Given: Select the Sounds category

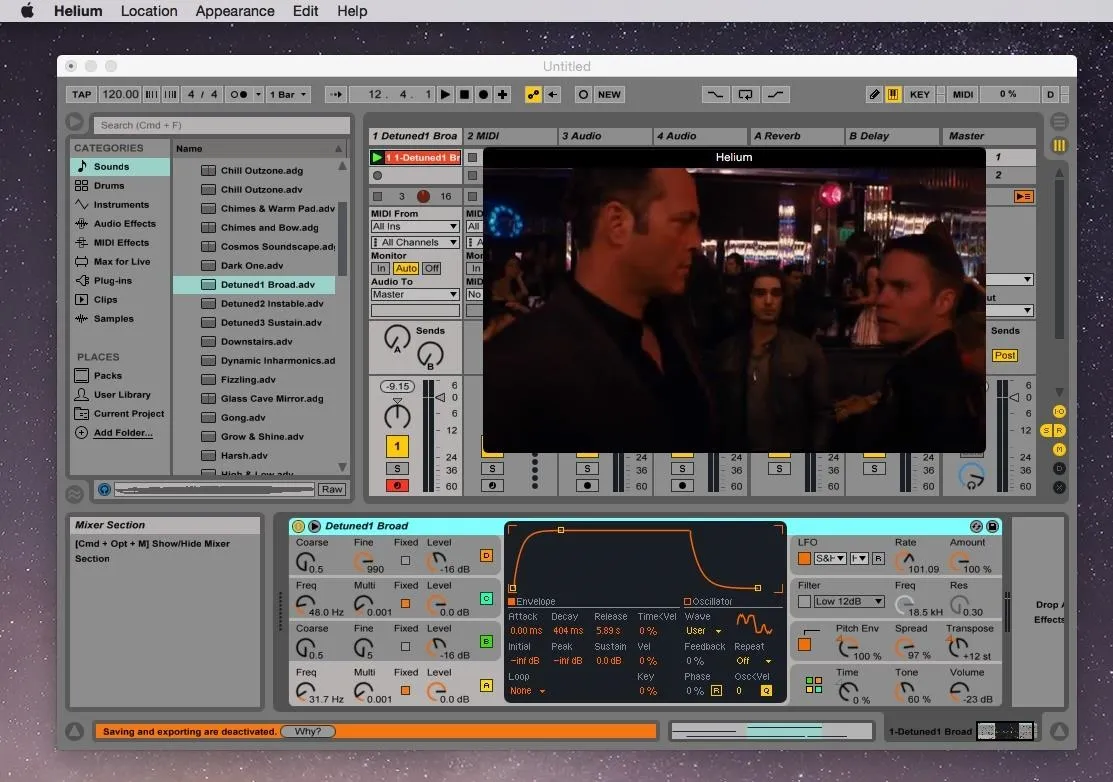Looking at the screenshot, I should 120,167.
